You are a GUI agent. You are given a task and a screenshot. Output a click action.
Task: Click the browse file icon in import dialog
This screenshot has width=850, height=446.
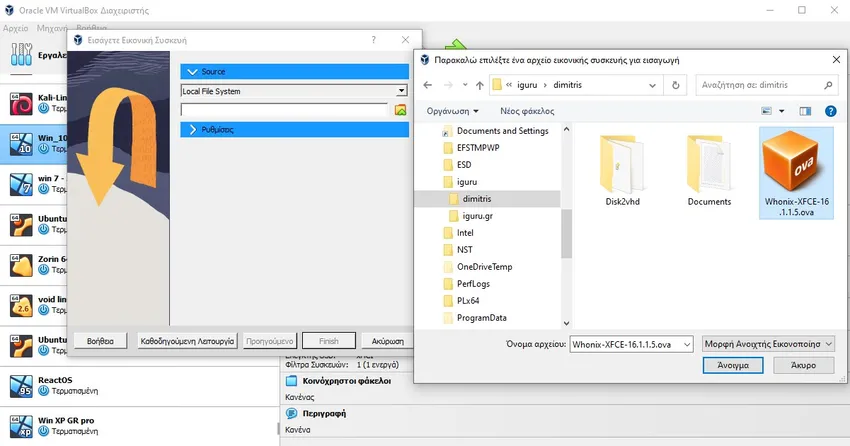(400, 110)
